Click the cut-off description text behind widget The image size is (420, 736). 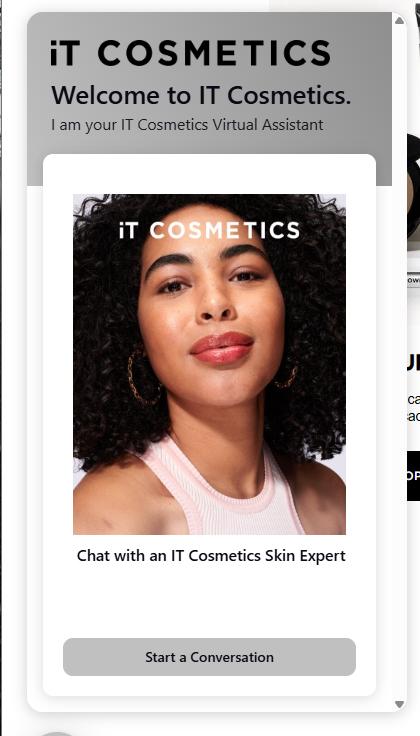coord(413,407)
